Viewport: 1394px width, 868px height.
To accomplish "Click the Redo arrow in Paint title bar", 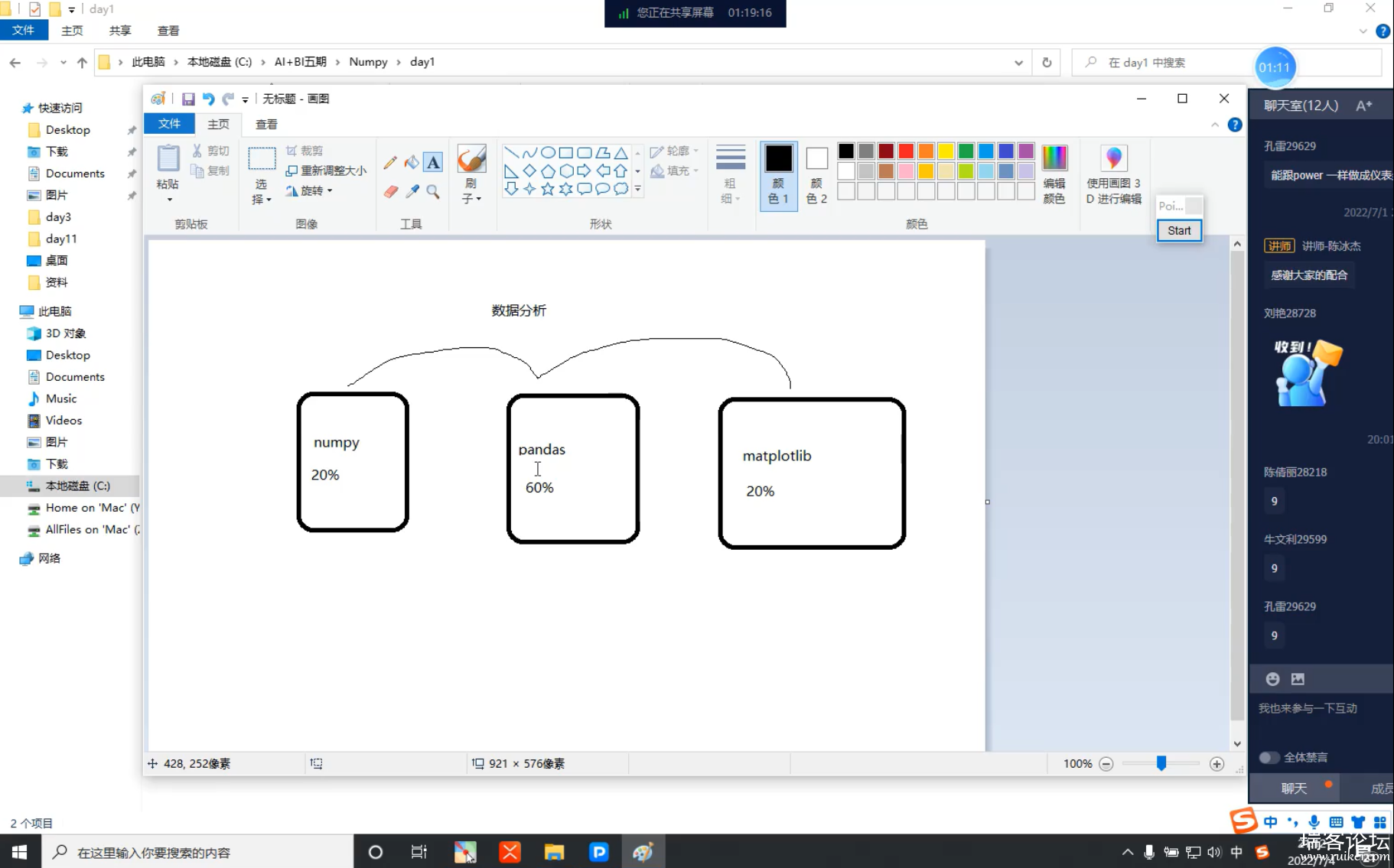I will (228, 99).
